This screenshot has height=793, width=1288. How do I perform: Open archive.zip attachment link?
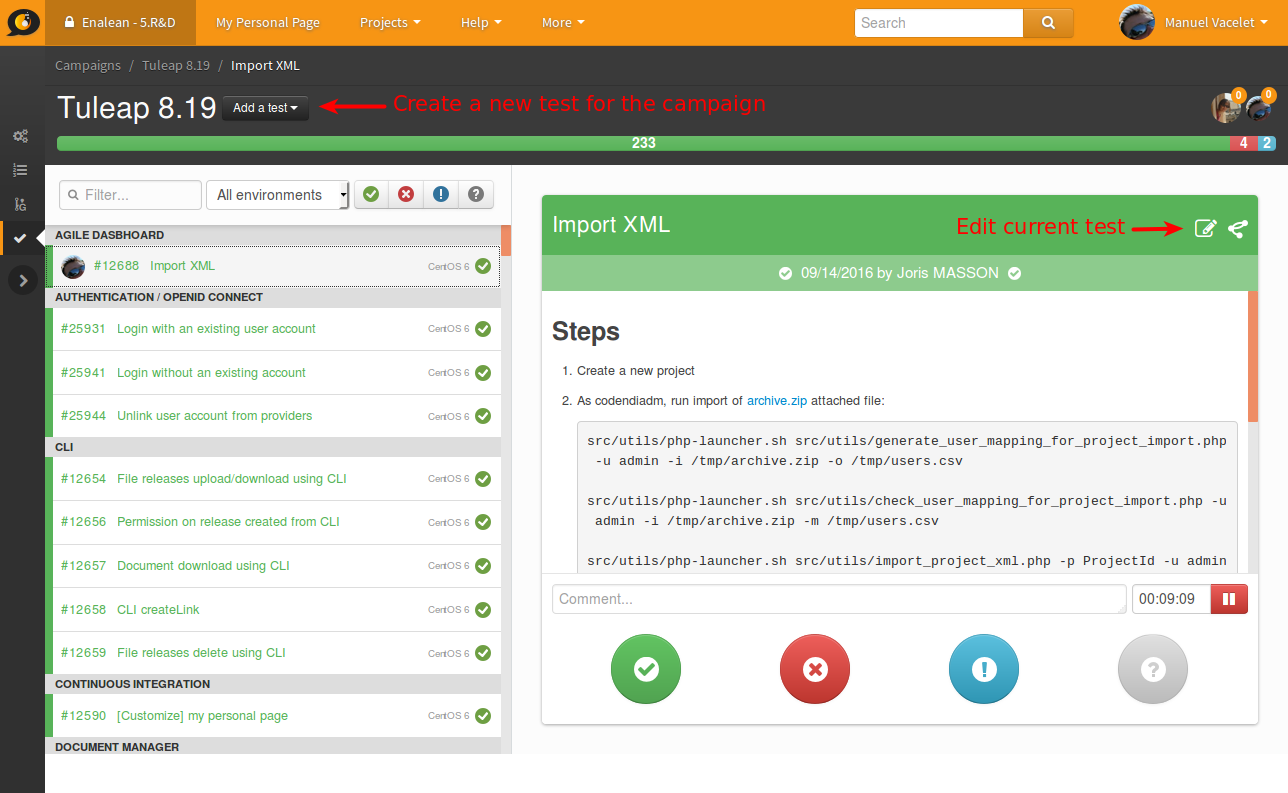point(777,401)
